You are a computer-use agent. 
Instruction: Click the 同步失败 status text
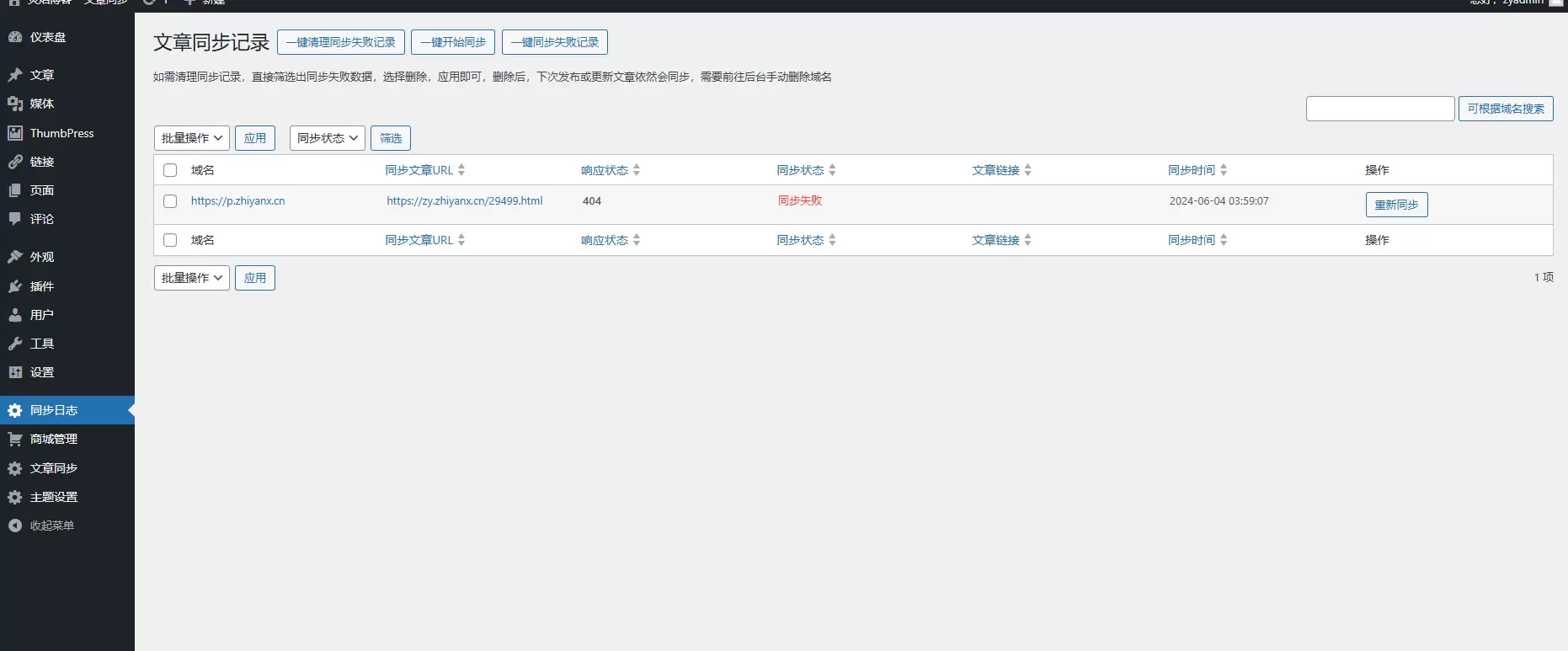[800, 200]
